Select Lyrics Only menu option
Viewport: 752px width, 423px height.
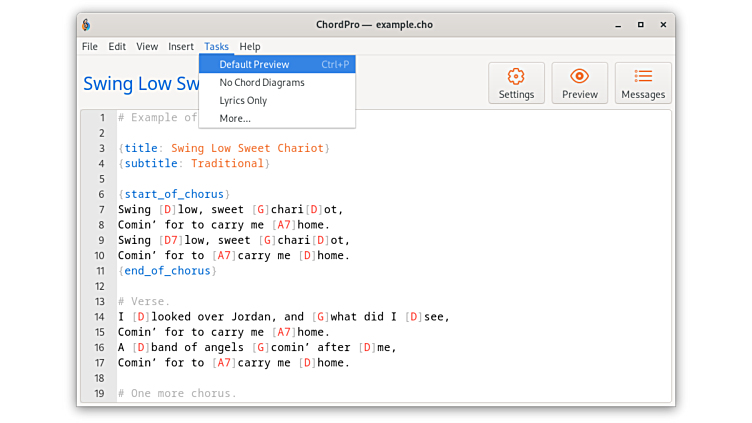click(243, 101)
